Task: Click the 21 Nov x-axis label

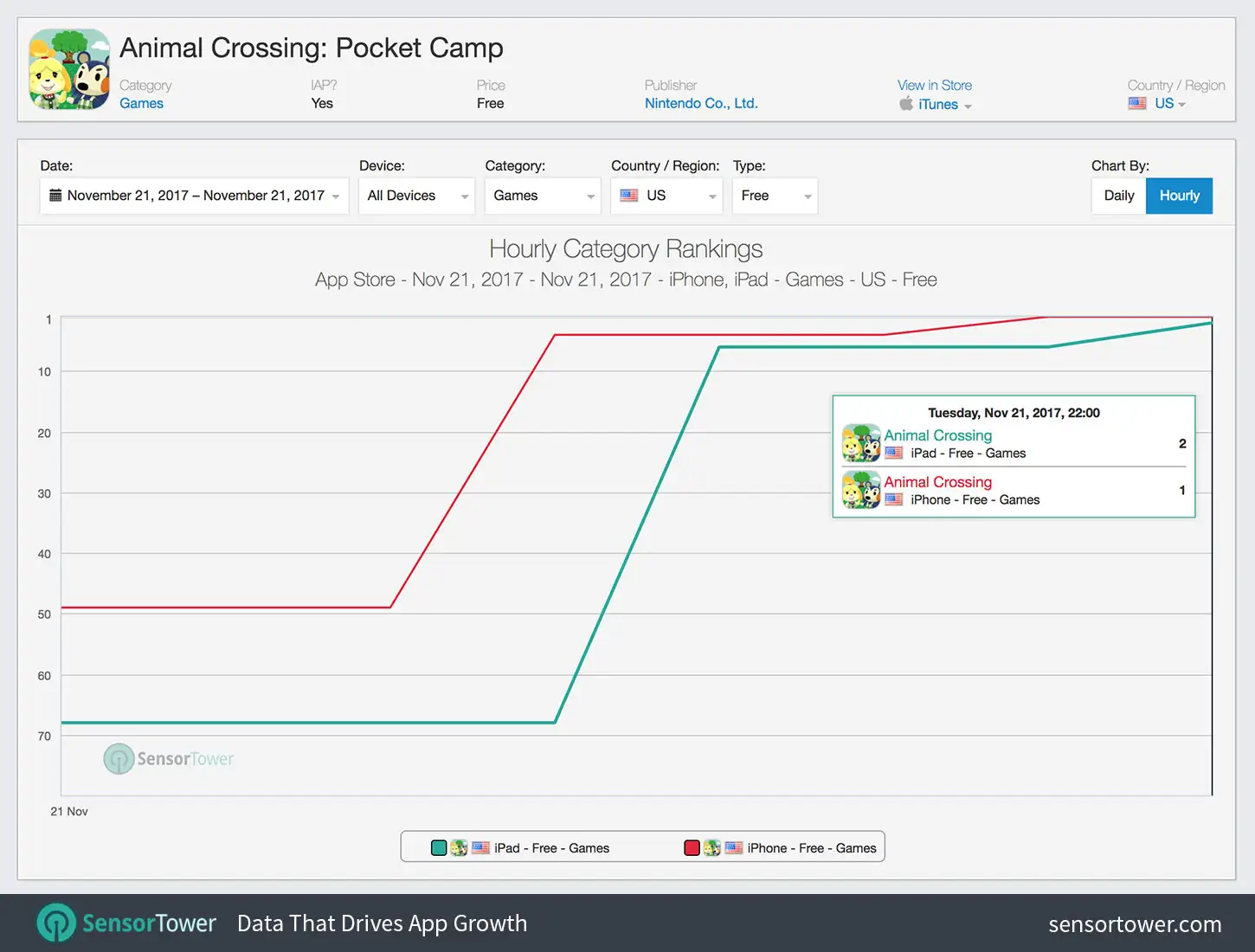Action: [x=69, y=812]
